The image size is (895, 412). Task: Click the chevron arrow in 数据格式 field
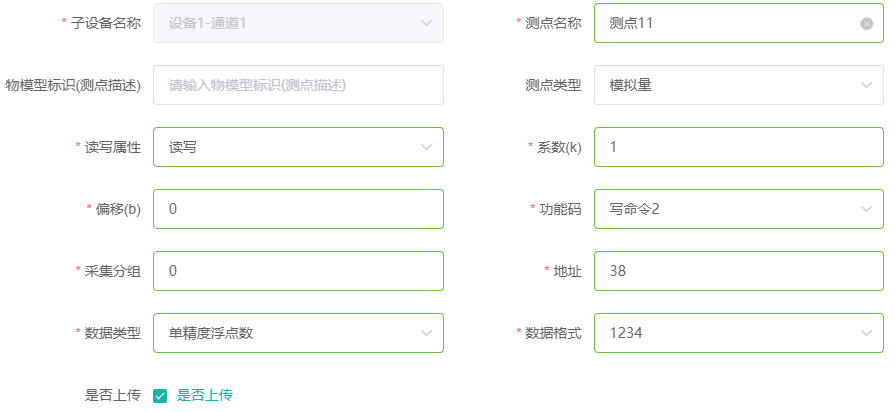point(866,333)
